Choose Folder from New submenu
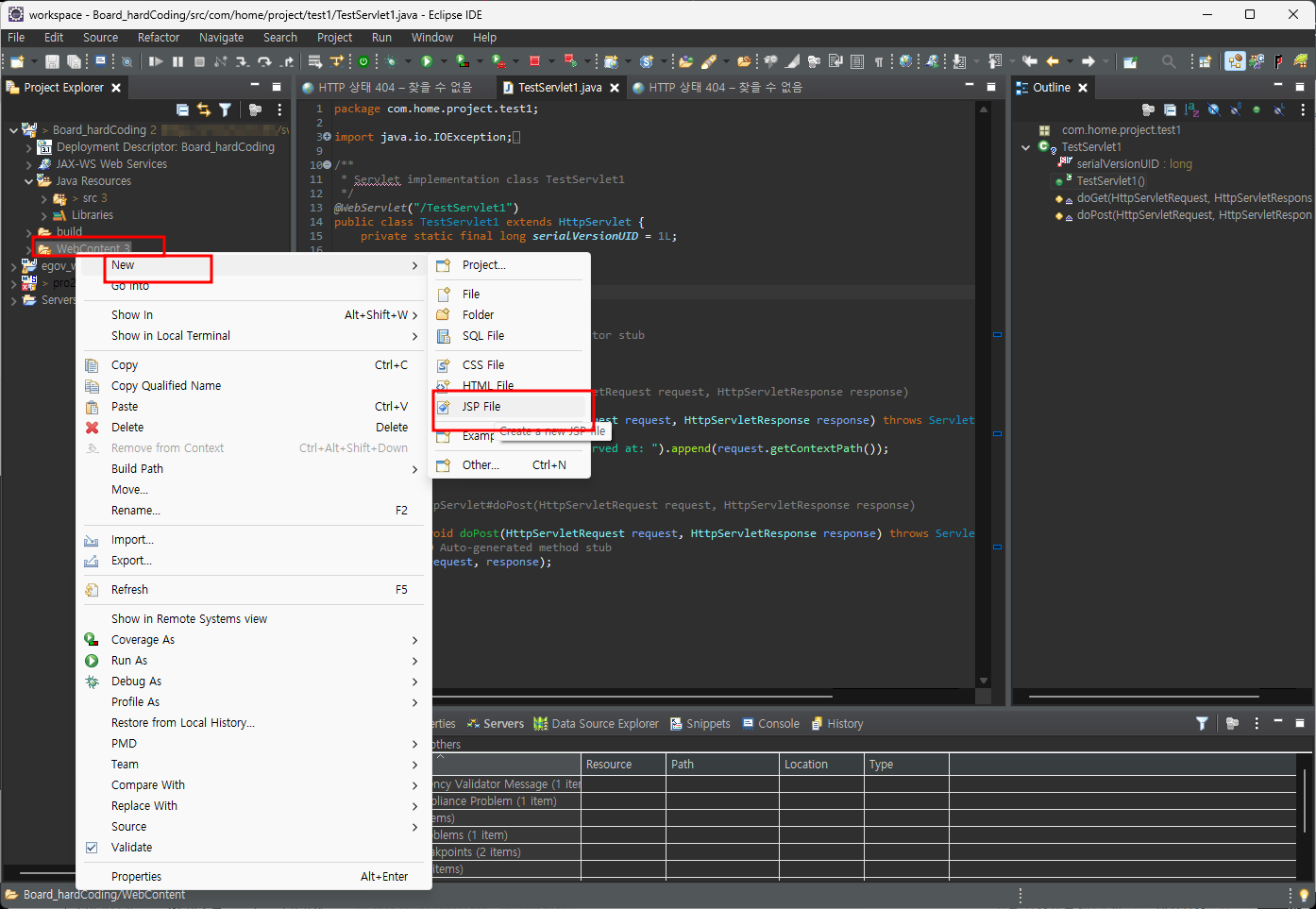 coord(510,315)
